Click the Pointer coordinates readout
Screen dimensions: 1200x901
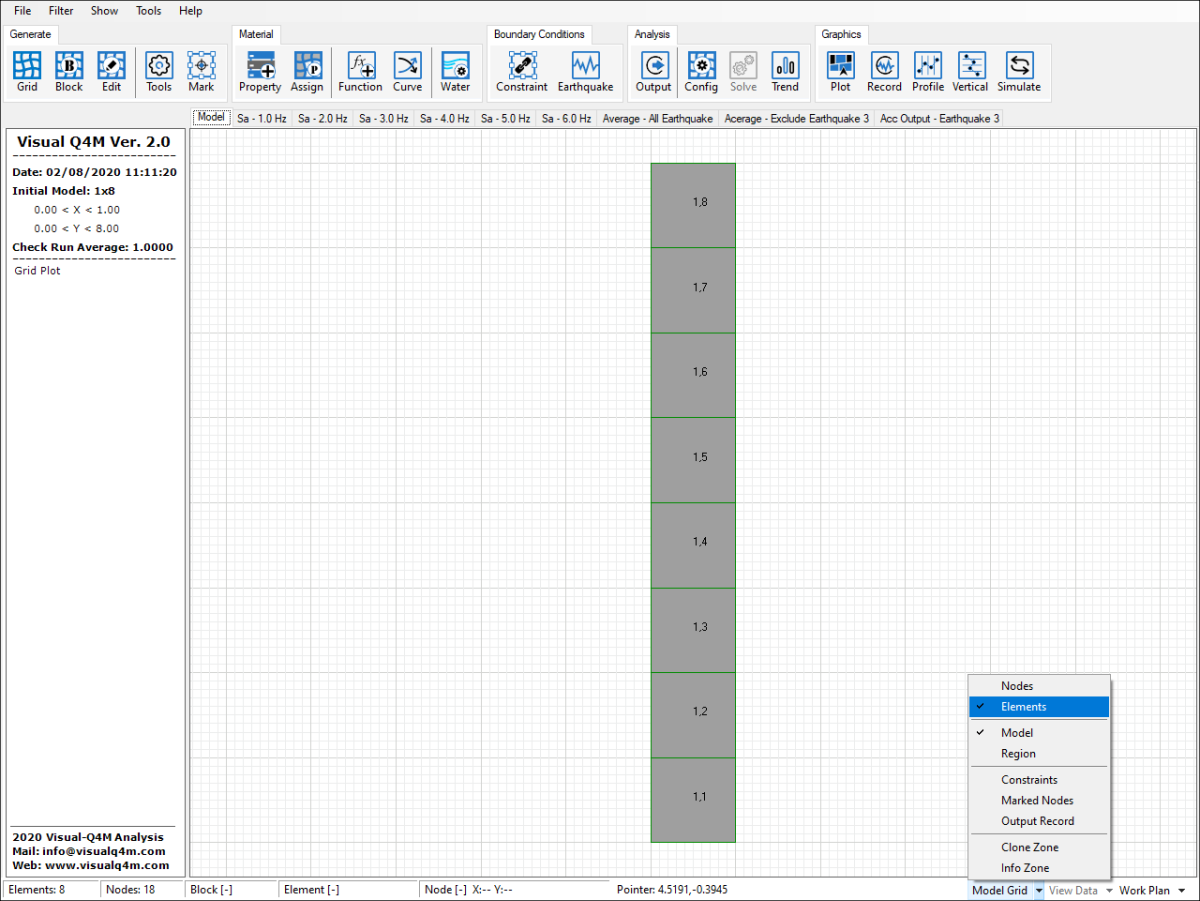pyautogui.click(x=672, y=890)
